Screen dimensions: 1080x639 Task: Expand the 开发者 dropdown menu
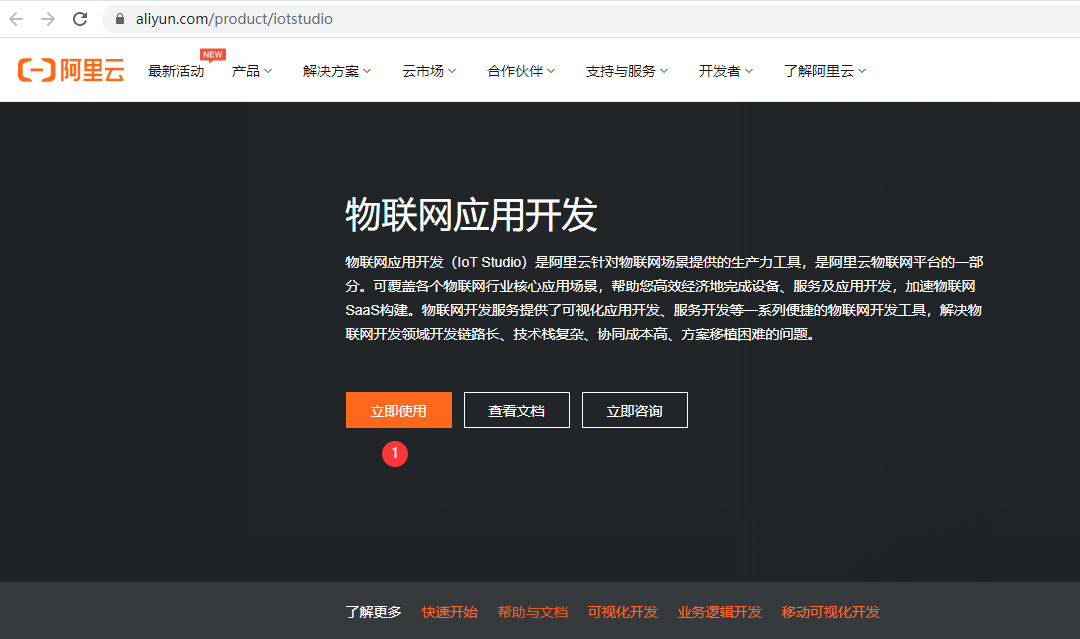(726, 71)
